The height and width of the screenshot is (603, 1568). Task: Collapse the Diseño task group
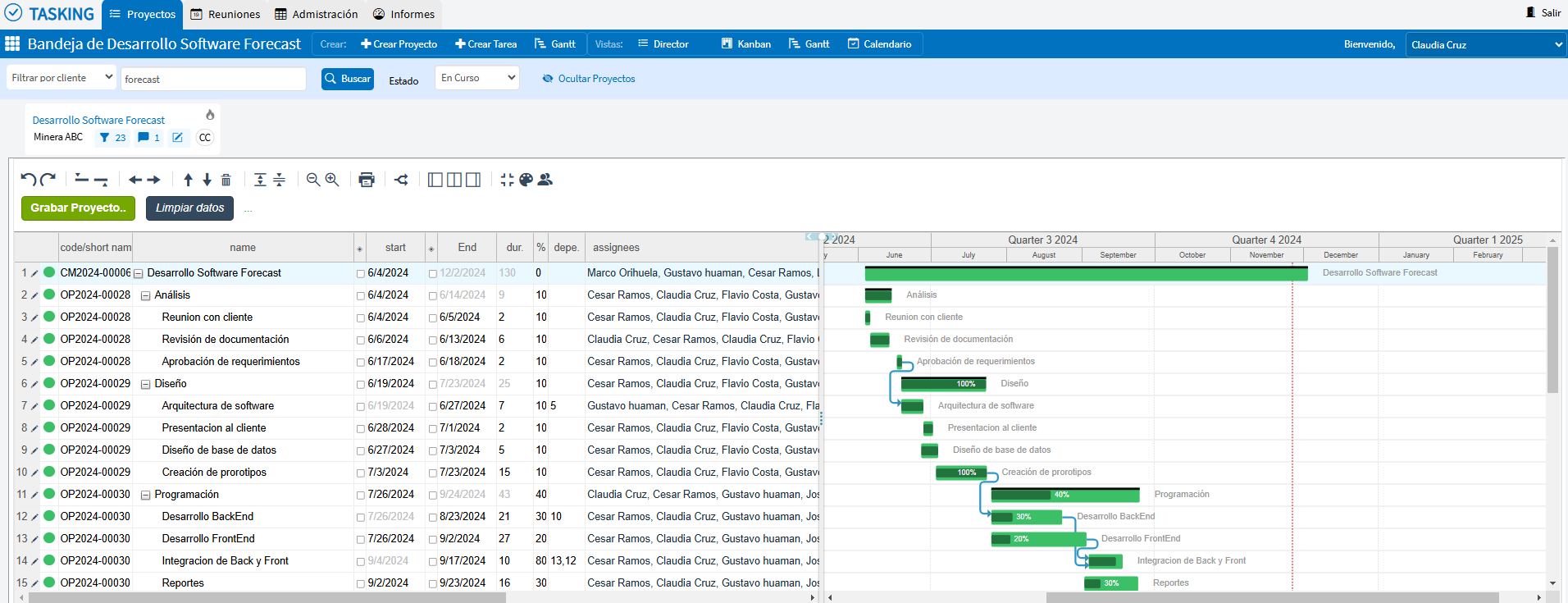[x=145, y=385]
